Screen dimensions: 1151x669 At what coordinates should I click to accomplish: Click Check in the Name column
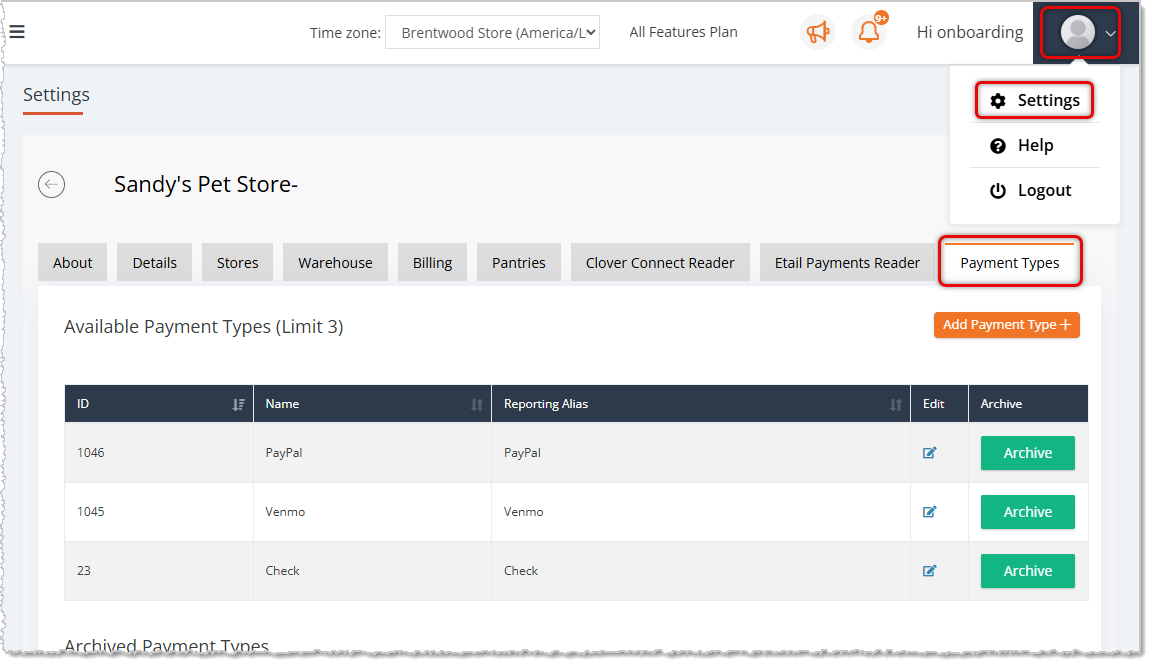coord(283,571)
